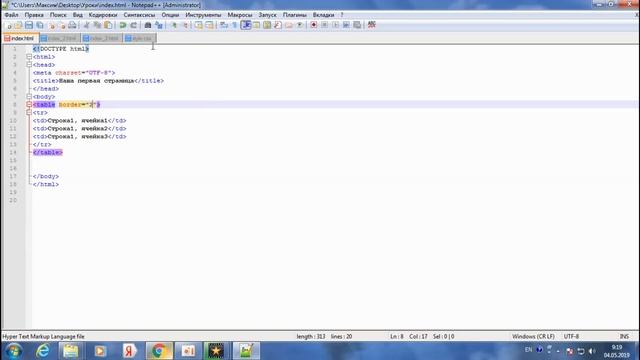Collapse the head fold marker on line 3

pos(29,64)
